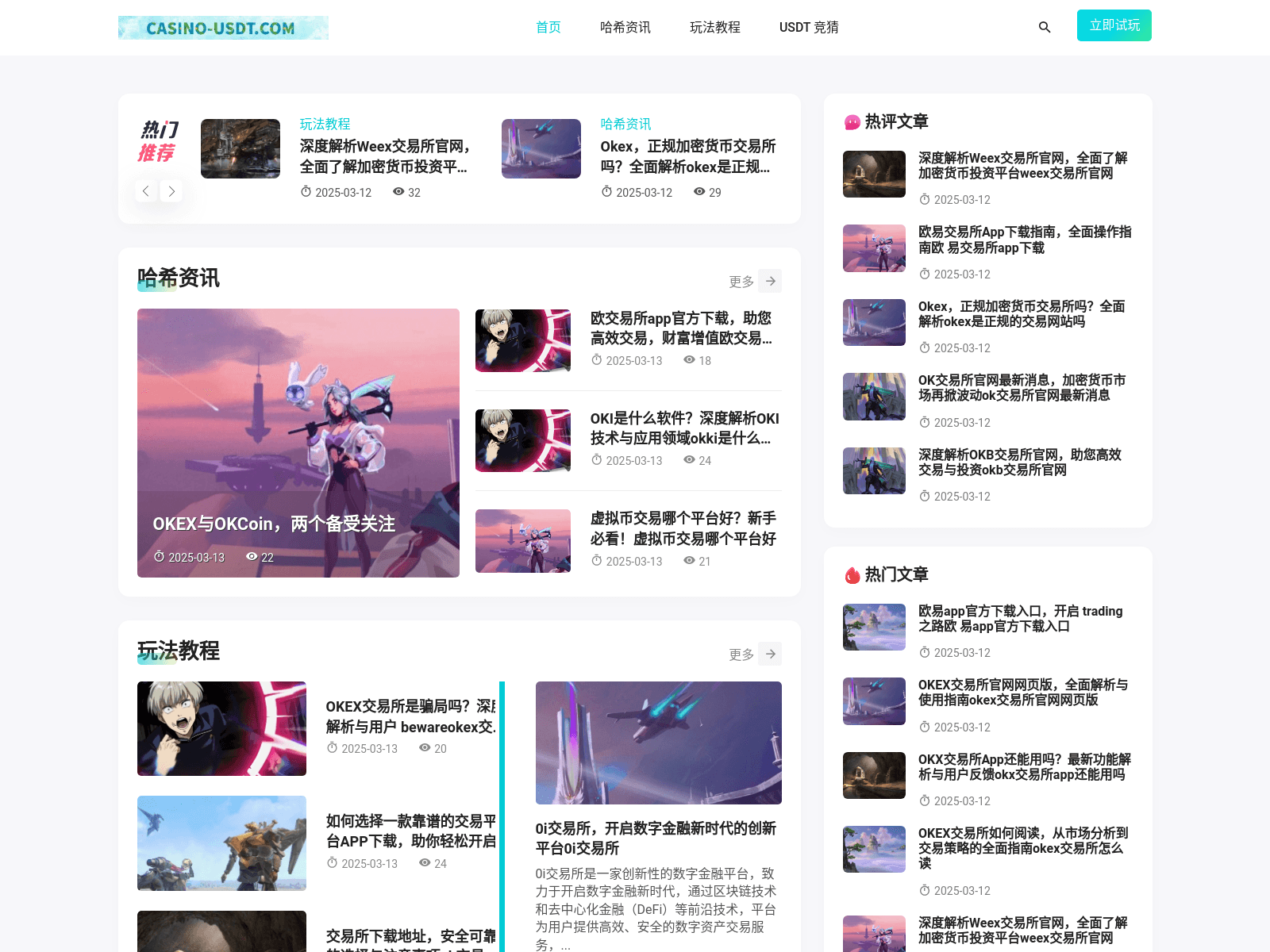Click the 立即试玩 button
This screenshot has height=952, width=1270.
click(1114, 25)
